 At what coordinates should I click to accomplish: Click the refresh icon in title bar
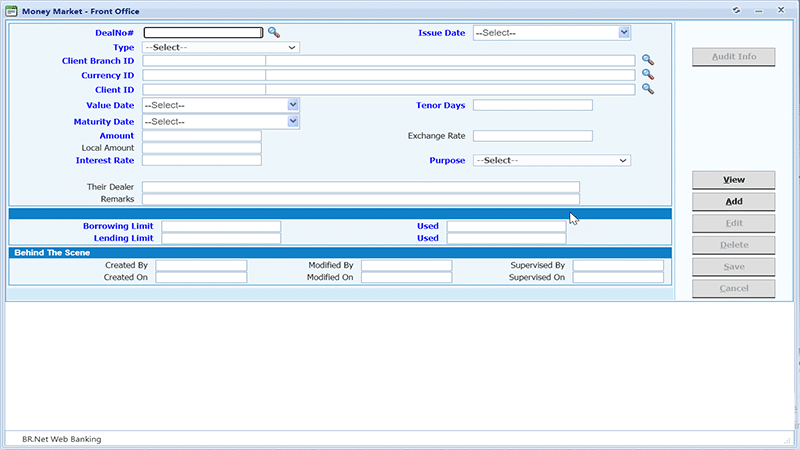pyautogui.click(x=736, y=10)
